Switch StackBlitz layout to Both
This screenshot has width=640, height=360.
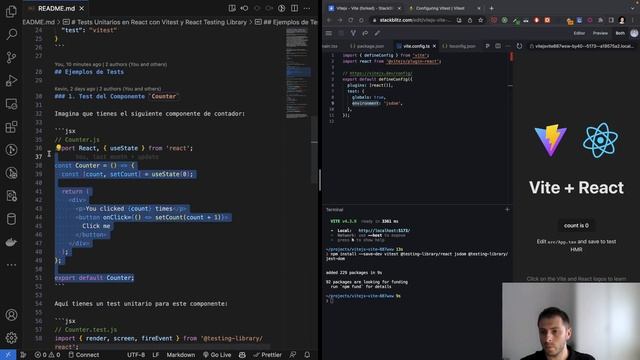coord(620,33)
